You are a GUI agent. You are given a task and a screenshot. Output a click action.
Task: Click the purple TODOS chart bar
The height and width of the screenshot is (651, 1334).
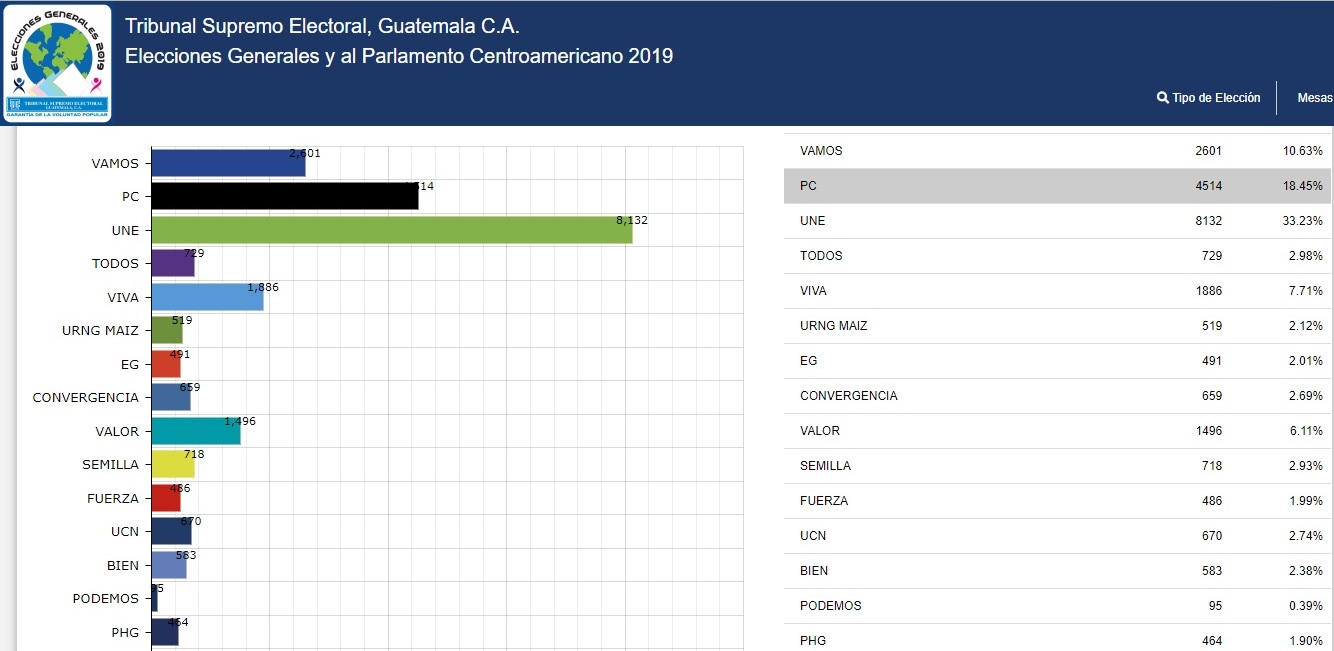172,263
